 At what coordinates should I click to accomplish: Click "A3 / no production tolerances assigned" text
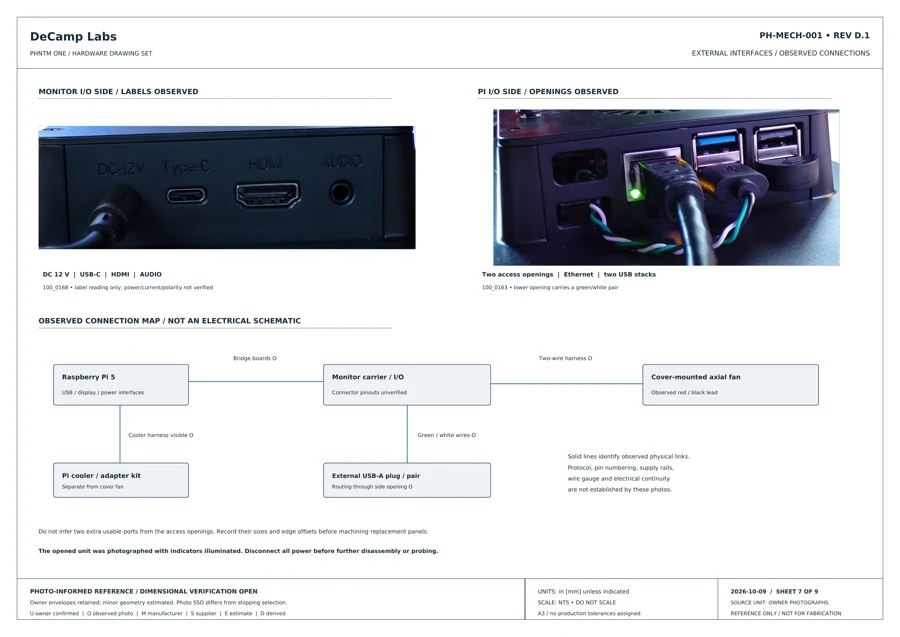point(589,613)
